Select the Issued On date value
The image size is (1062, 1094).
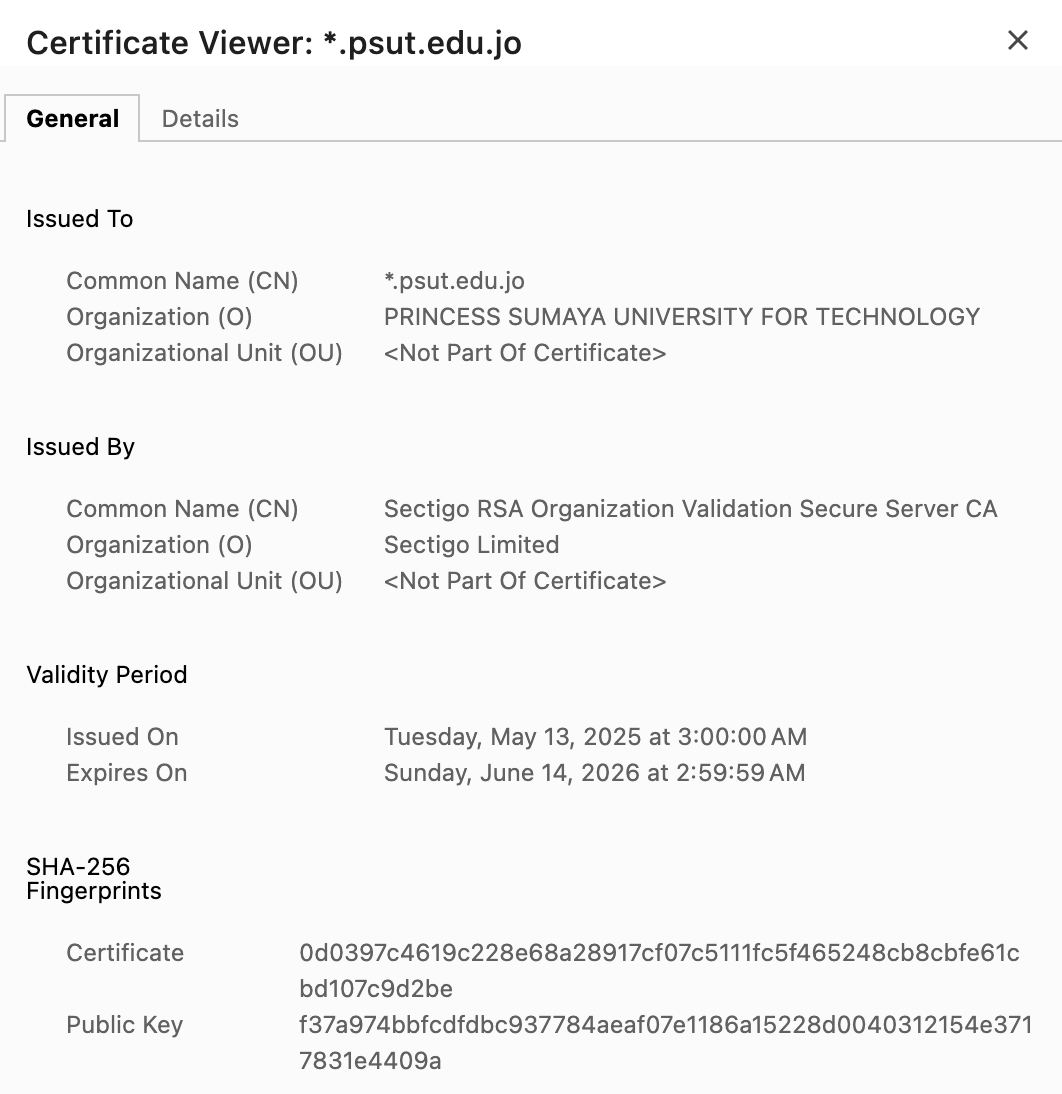point(596,737)
